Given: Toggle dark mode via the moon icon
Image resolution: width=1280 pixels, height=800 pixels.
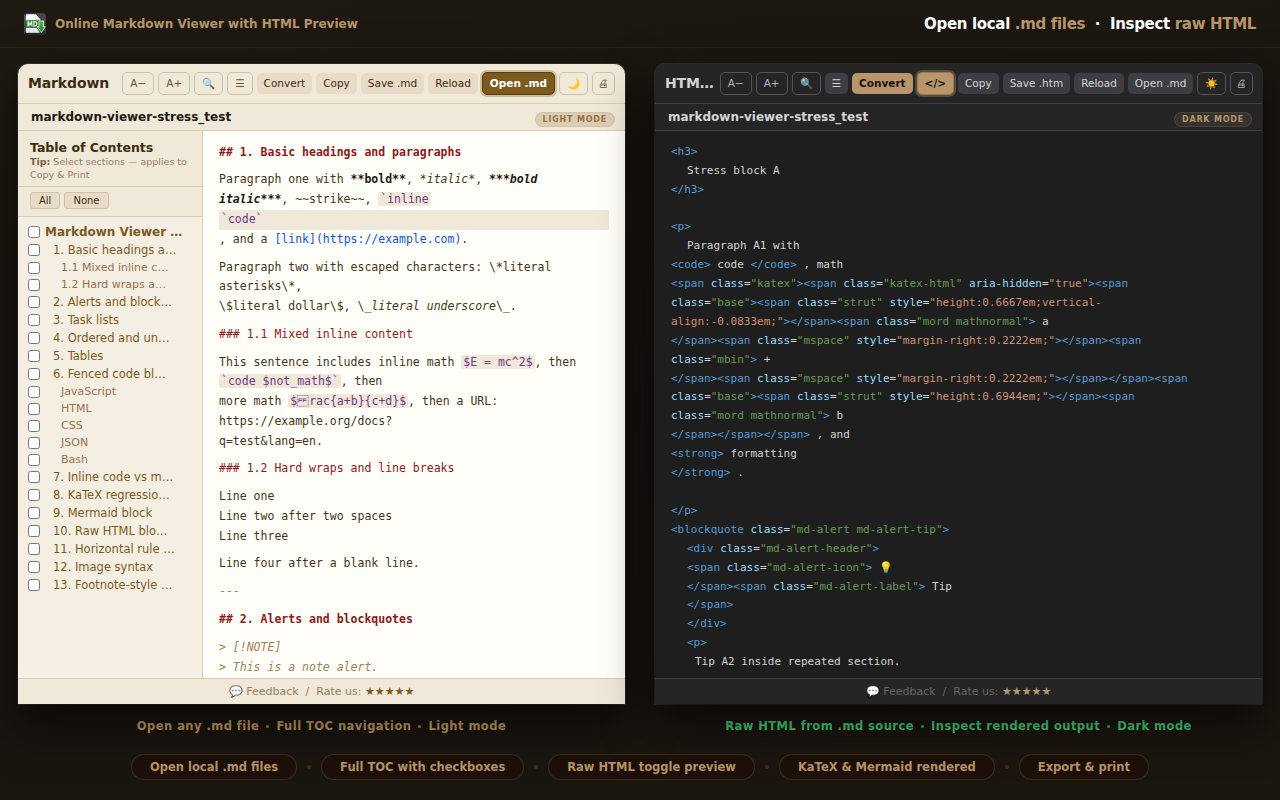Looking at the screenshot, I should [573, 83].
